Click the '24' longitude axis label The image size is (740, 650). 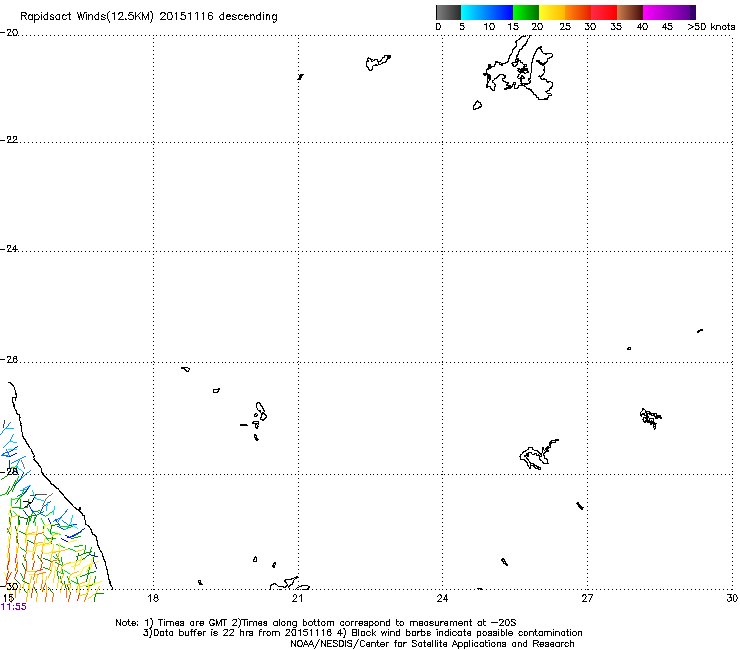point(442,598)
